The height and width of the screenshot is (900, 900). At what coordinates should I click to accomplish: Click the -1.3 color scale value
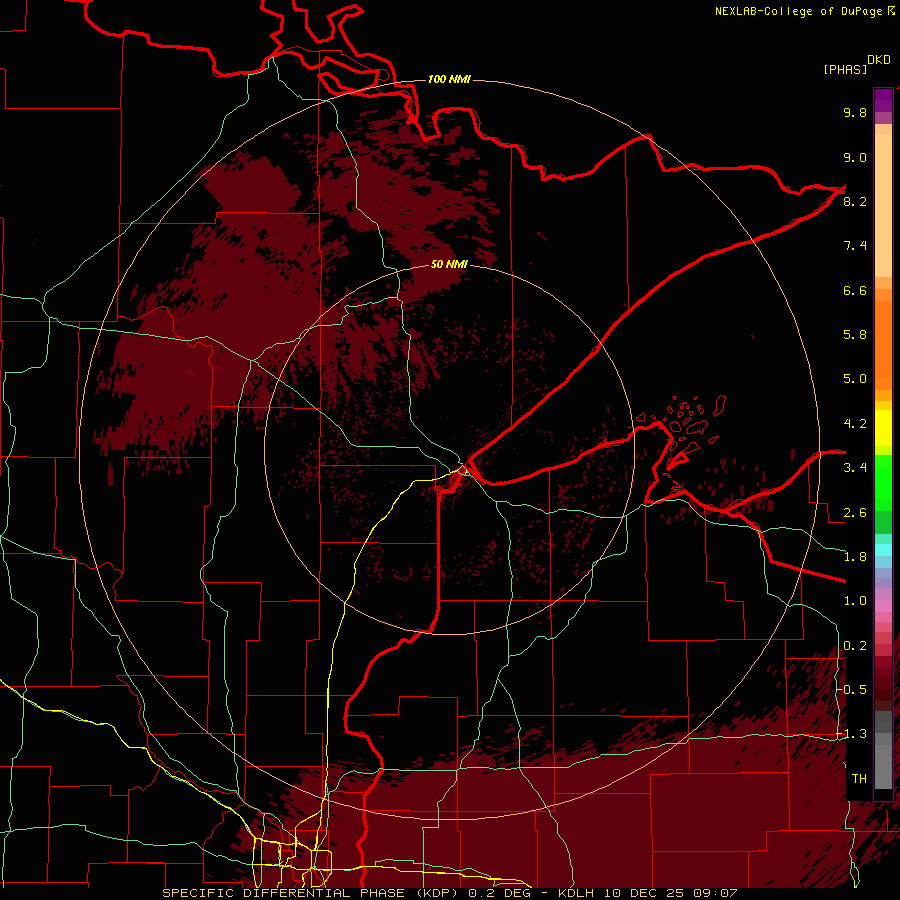click(851, 734)
